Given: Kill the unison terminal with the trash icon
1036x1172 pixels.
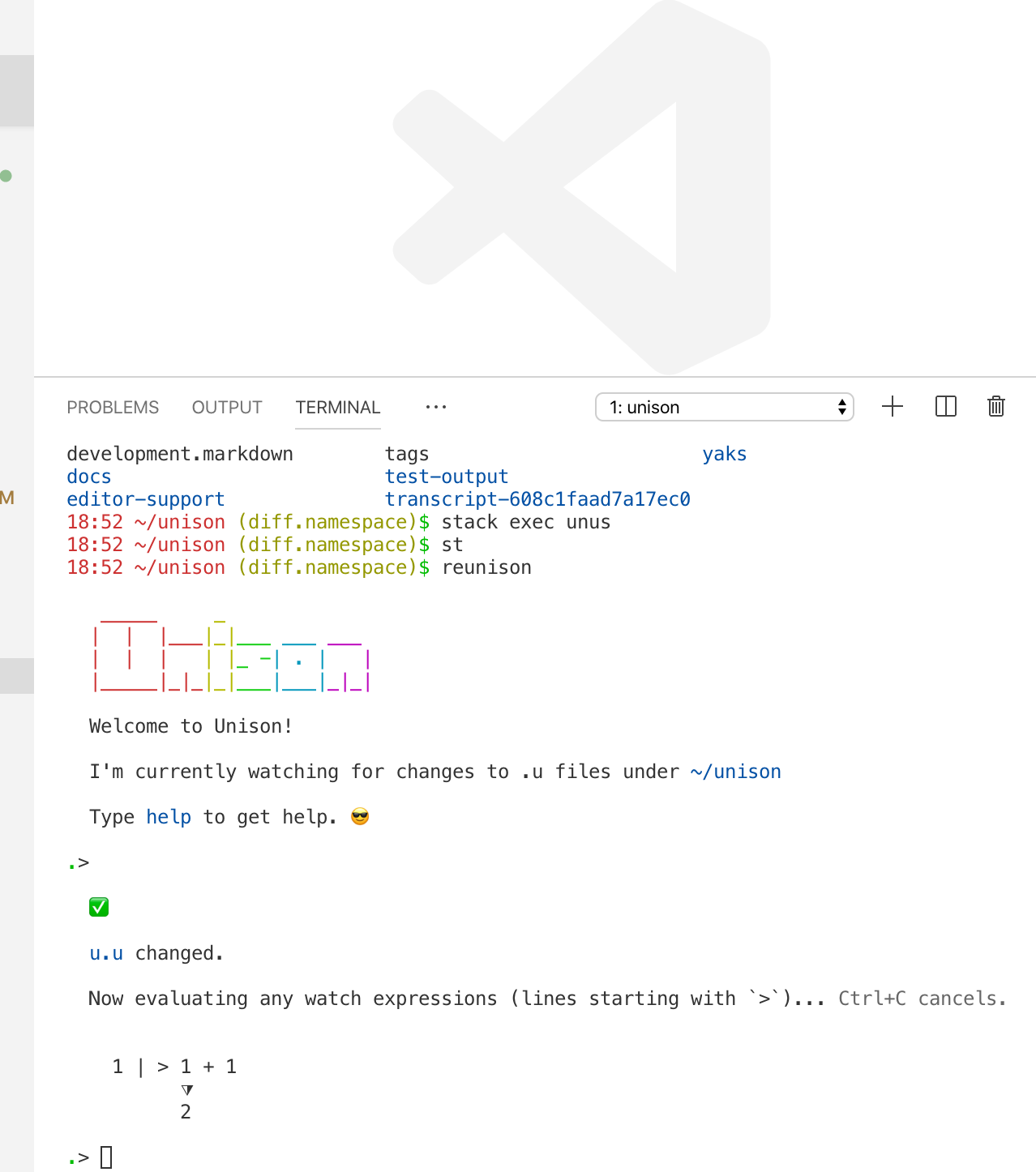Looking at the screenshot, I should pos(995,407).
